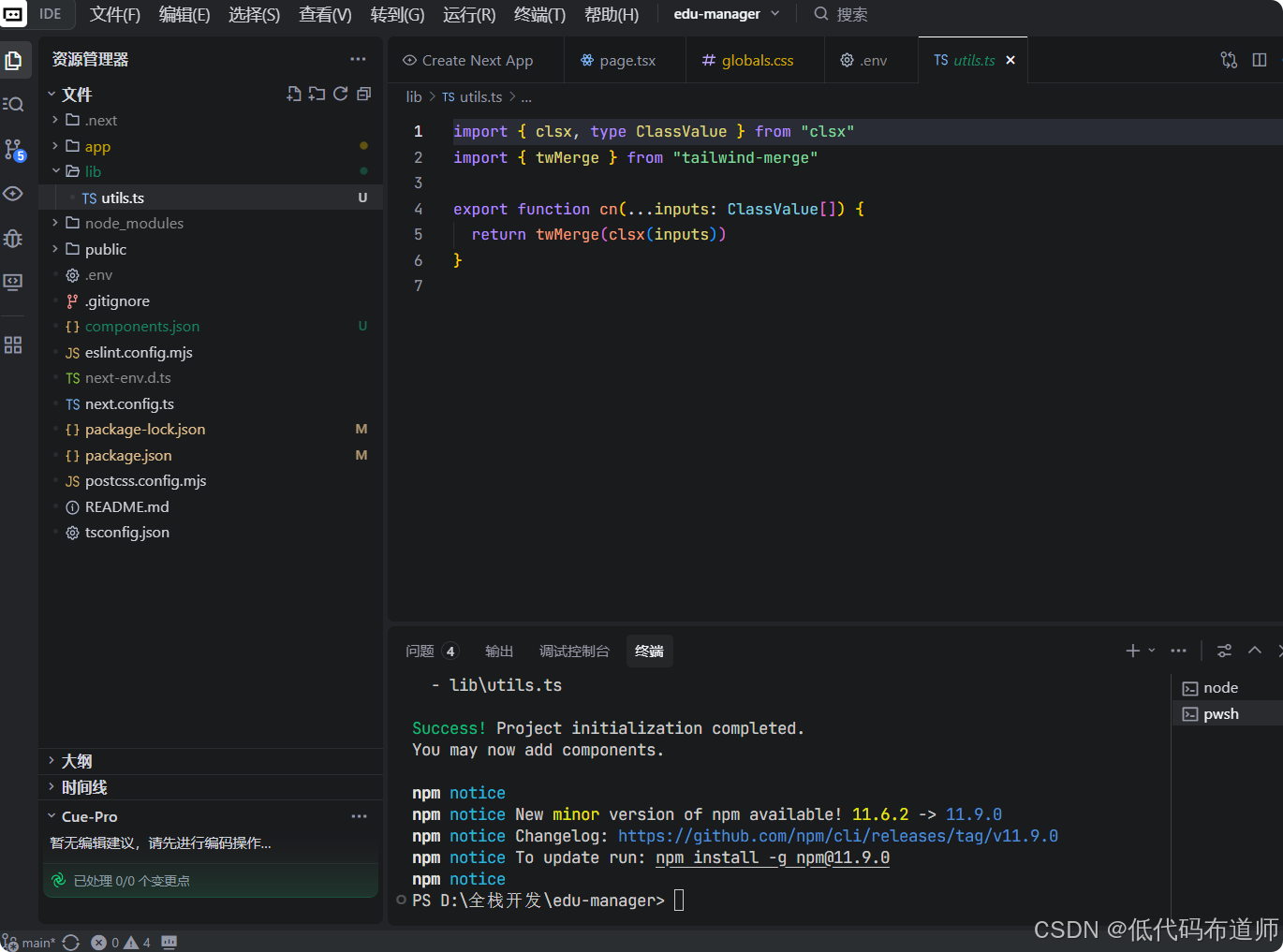Open the 终端(T) menu
The image size is (1283, 952).
point(539,14)
